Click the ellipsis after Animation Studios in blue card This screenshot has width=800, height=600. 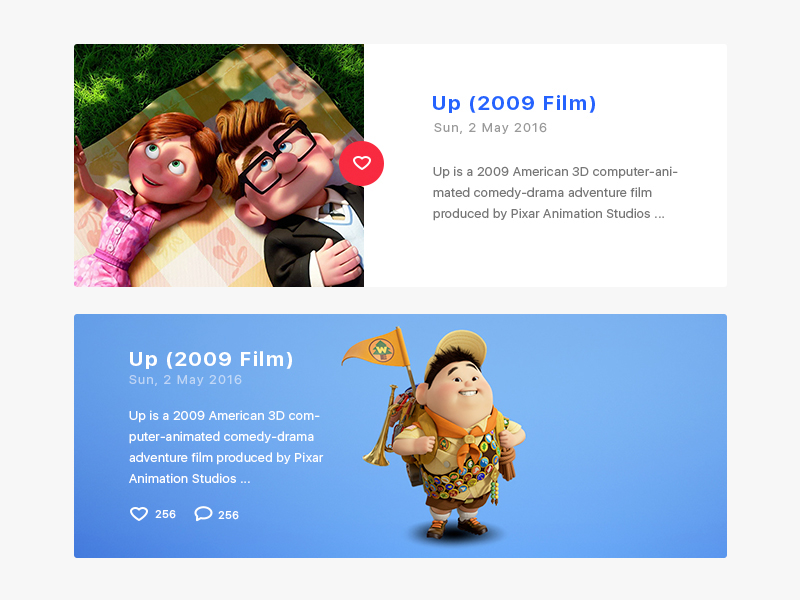(x=245, y=480)
